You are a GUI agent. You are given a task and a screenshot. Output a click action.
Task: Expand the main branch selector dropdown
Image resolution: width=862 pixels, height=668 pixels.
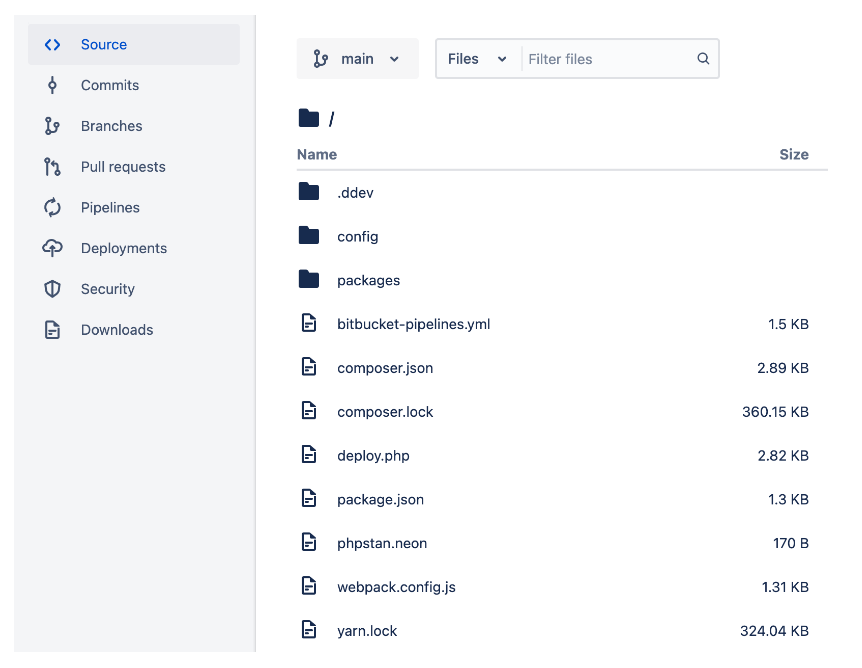click(x=392, y=58)
